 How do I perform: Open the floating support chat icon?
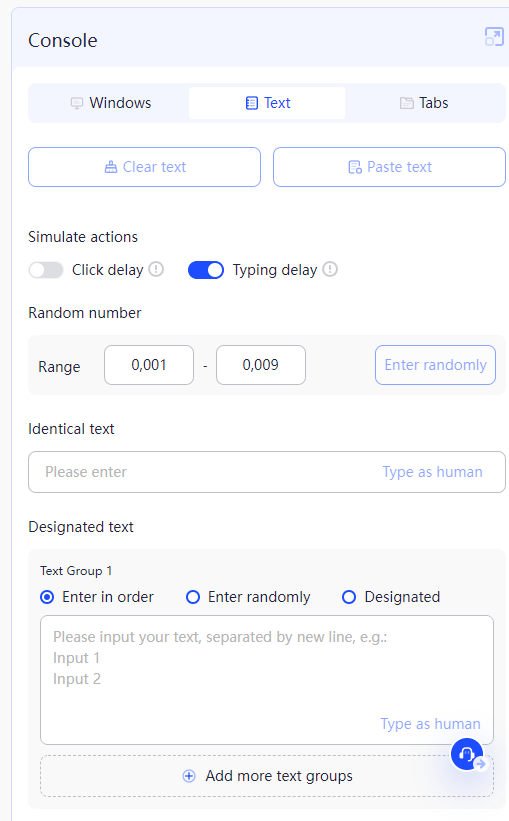click(x=467, y=754)
